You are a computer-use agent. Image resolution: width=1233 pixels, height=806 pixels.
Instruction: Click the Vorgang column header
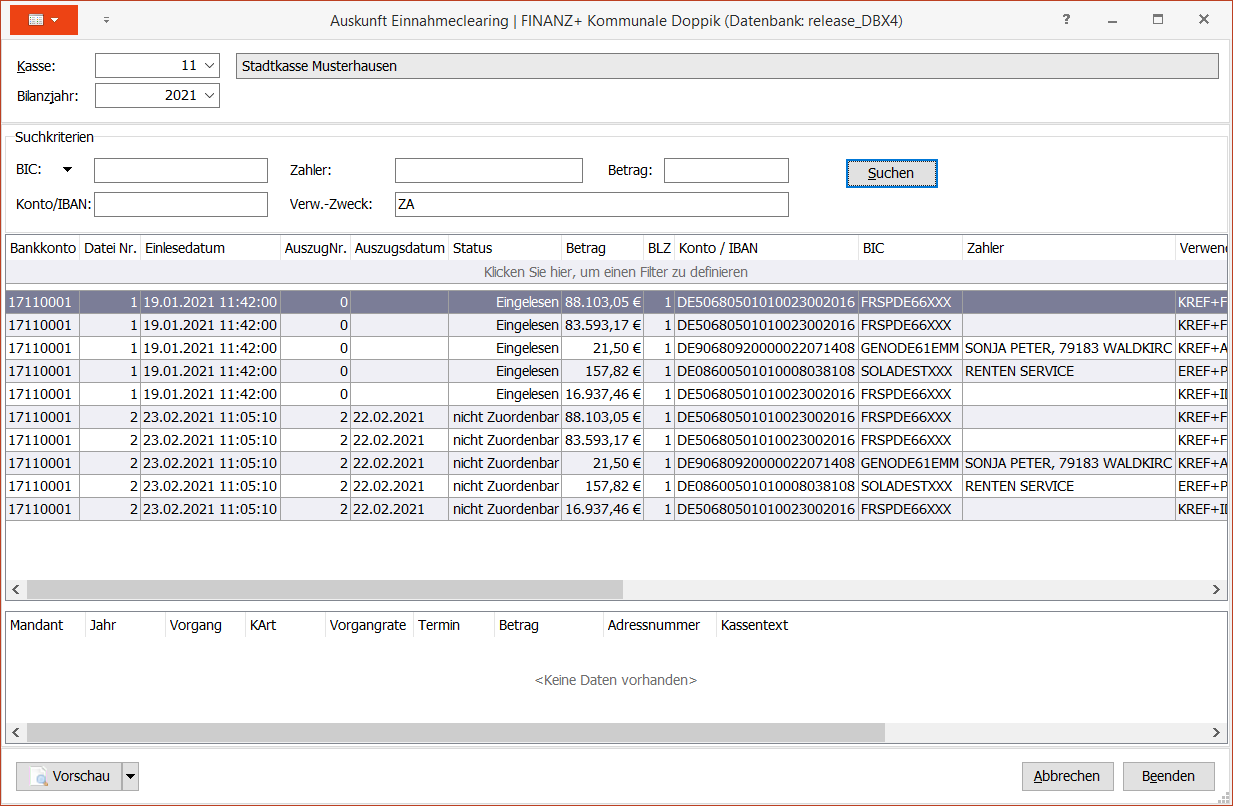206,625
